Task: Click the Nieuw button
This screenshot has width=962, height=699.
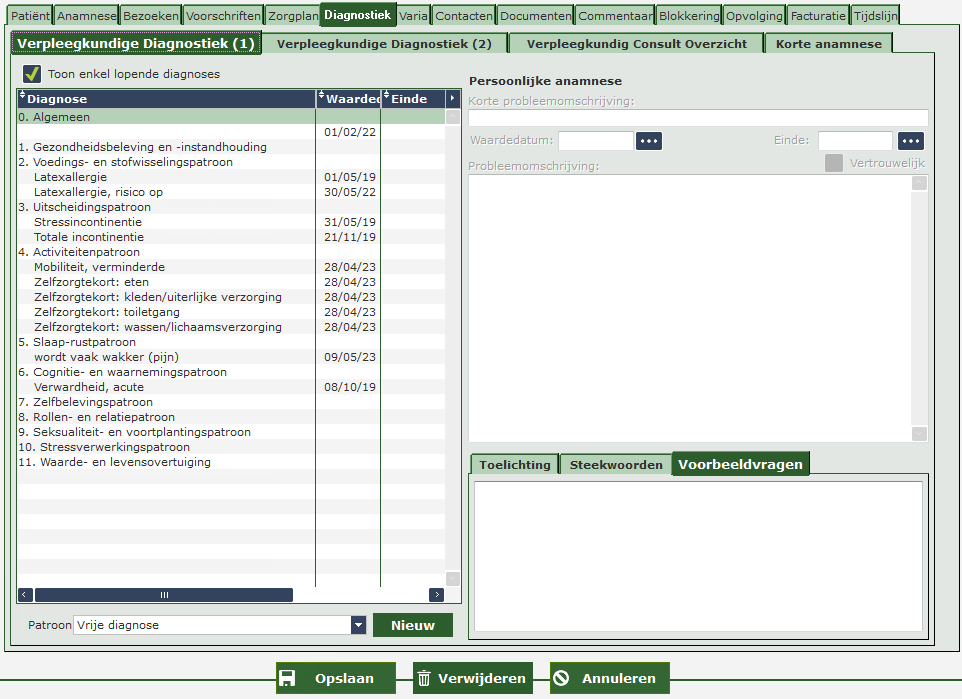Action: pos(412,625)
